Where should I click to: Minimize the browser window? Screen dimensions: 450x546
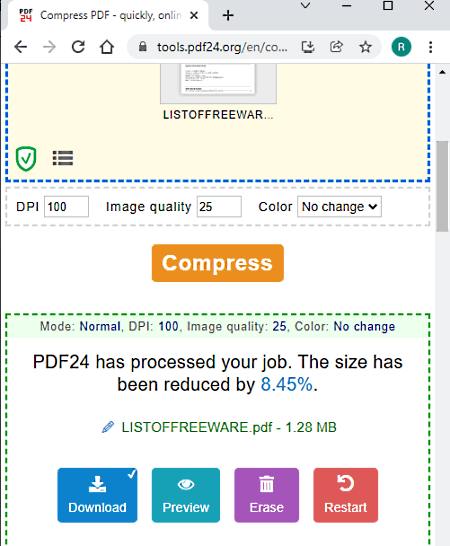pos(347,6)
